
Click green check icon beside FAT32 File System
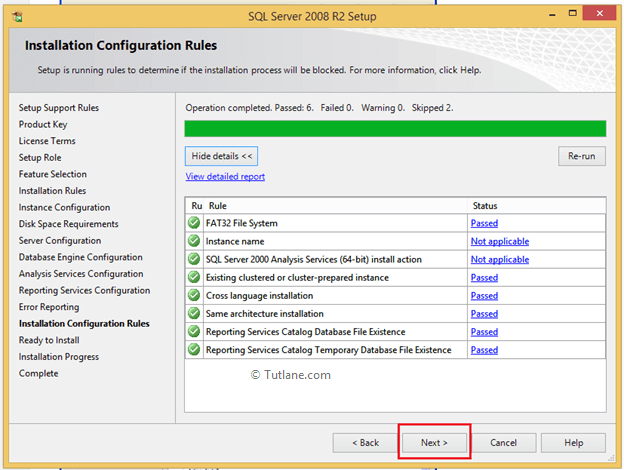[194, 223]
